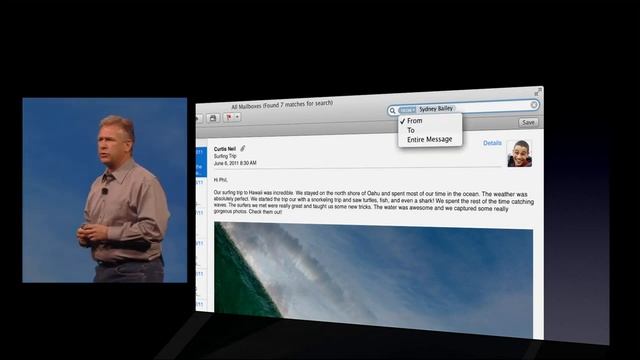This screenshot has width=640, height=360.
Task: Click the attached ocean wave photo
Action: 373,280
